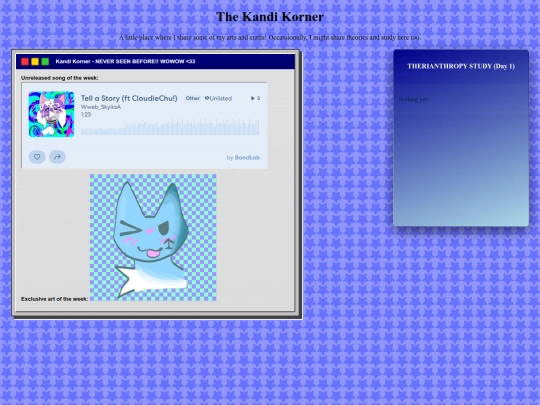Share the track with the arrow button

(x=57, y=157)
